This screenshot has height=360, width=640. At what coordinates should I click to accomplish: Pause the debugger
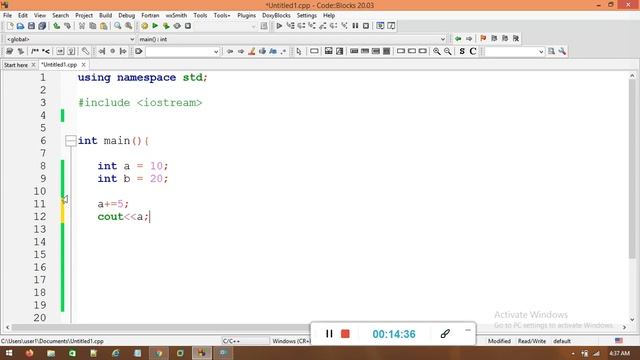355,26
